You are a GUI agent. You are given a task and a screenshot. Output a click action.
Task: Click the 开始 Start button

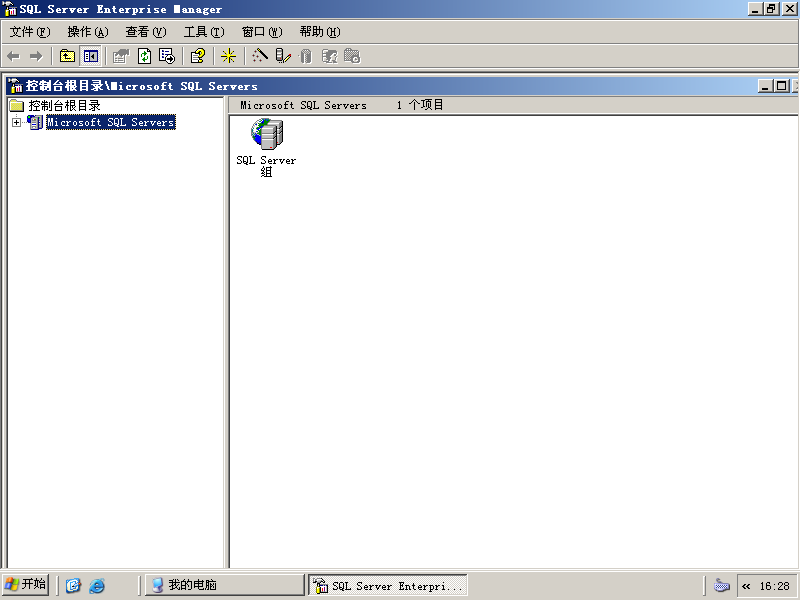coord(25,585)
